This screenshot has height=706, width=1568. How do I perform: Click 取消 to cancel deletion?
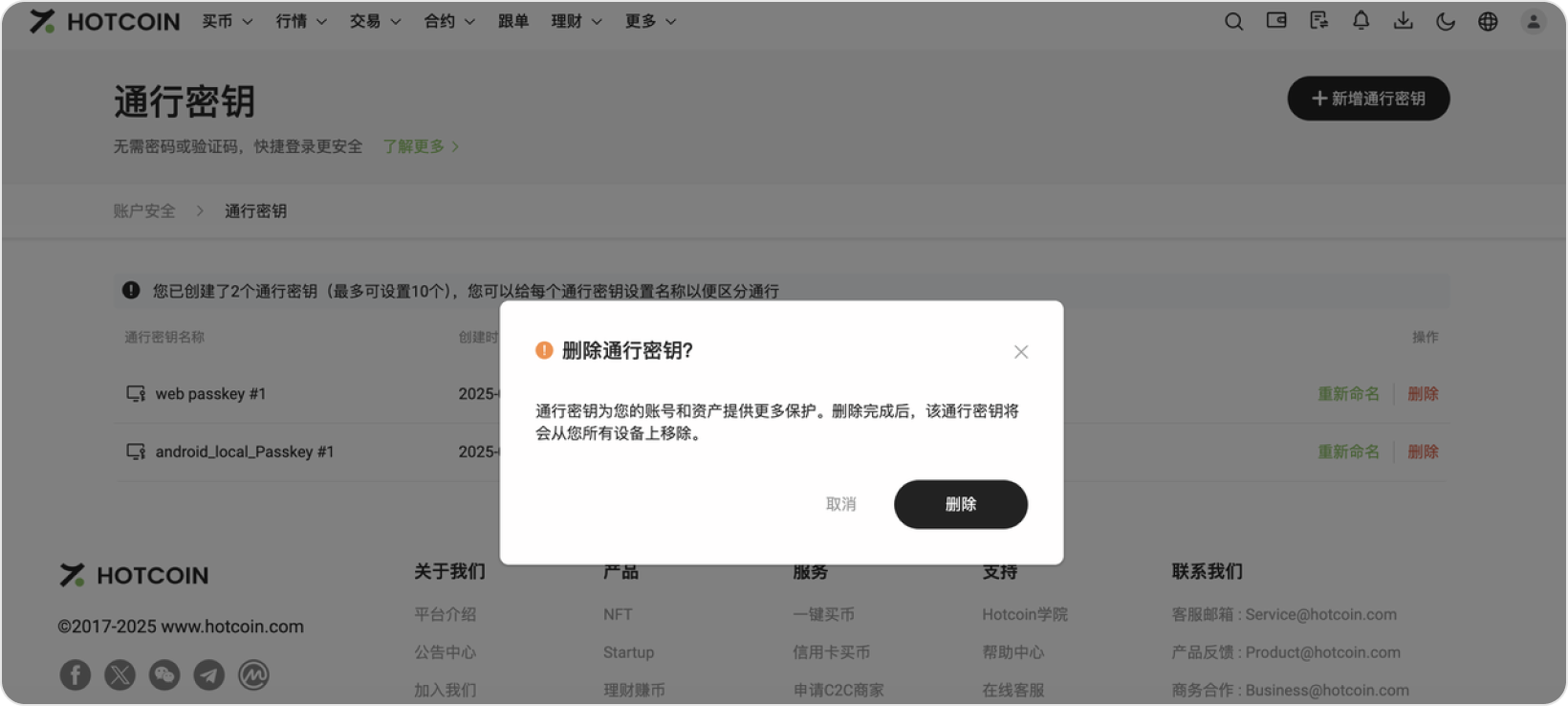pyautogui.click(x=840, y=504)
